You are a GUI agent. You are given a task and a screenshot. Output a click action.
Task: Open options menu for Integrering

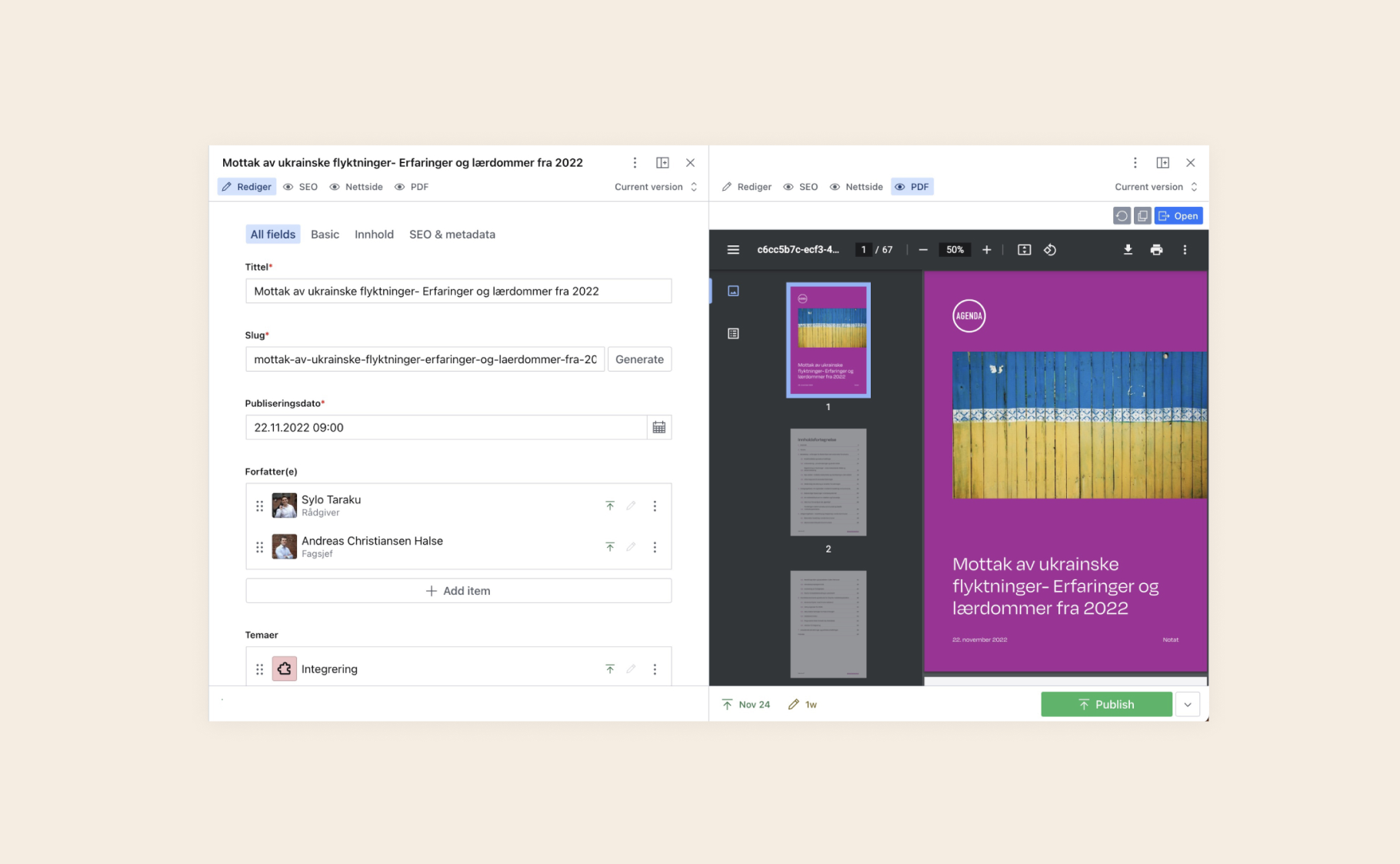coord(655,669)
